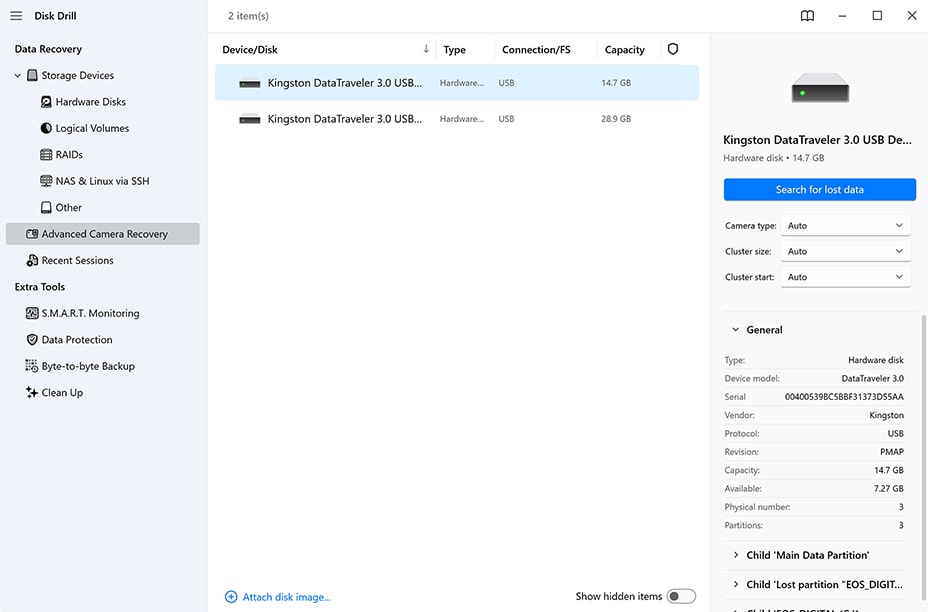This screenshot has height=612, width=928.
Task: Open S.M.A.R.T. Monitoring tool
Action: tap(90, 313)
